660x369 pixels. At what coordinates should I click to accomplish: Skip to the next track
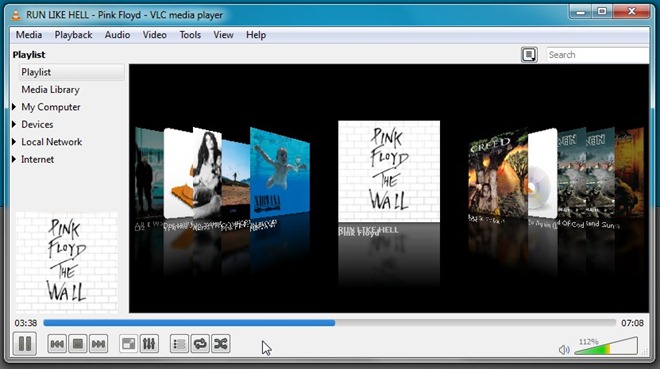(98, 344)
